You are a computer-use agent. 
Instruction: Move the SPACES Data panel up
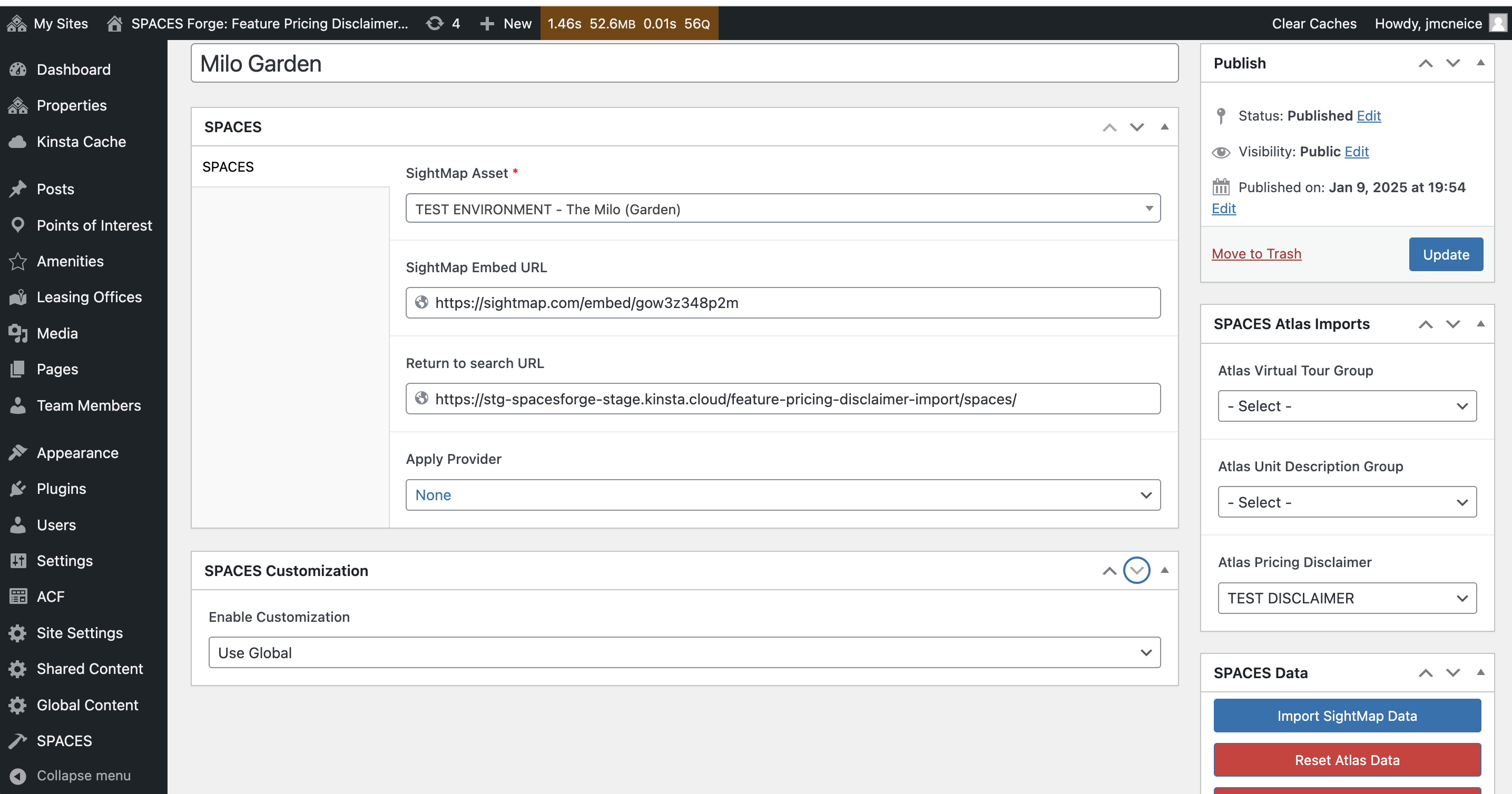coord(1426,672)
